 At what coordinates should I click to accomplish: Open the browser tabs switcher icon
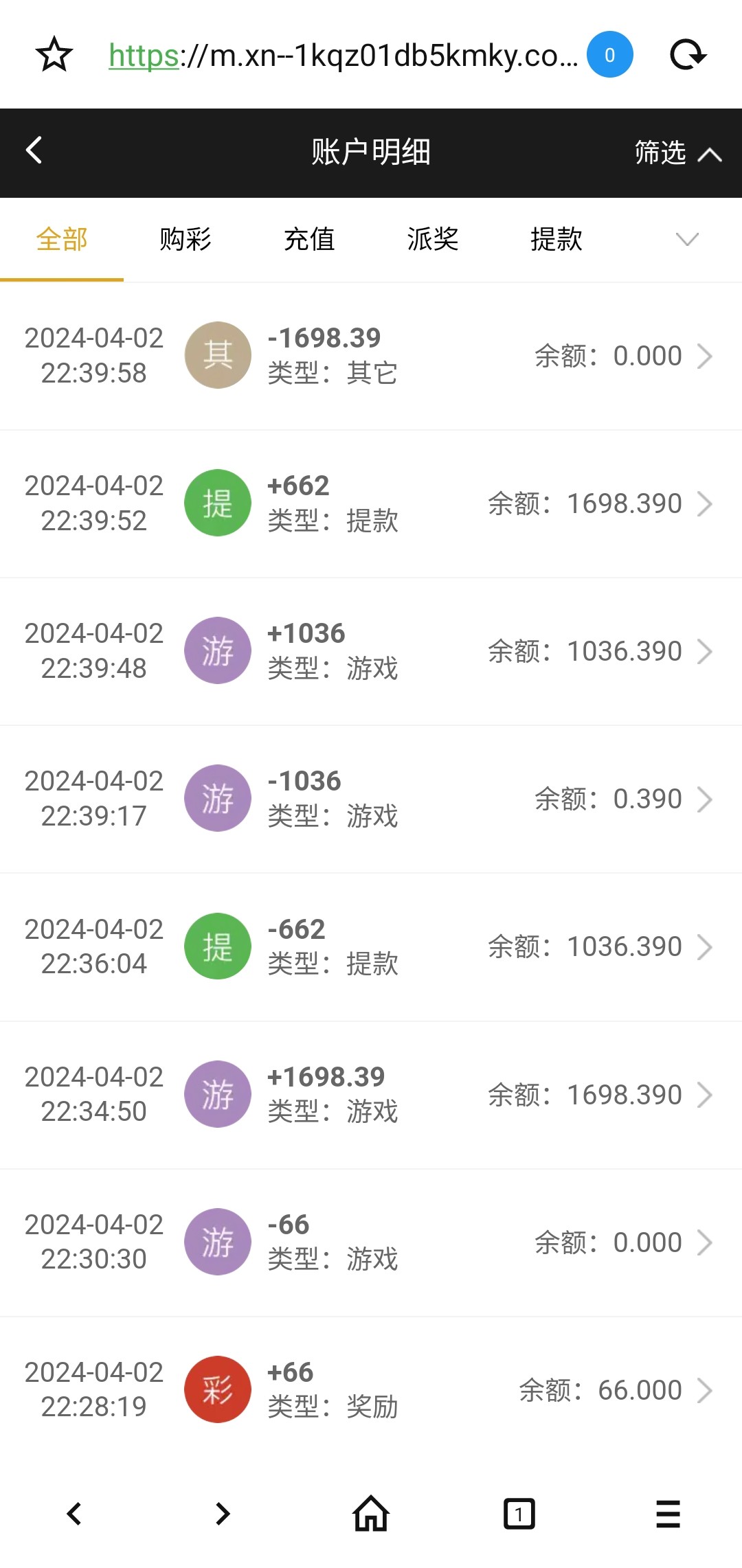click(519, 1514)
